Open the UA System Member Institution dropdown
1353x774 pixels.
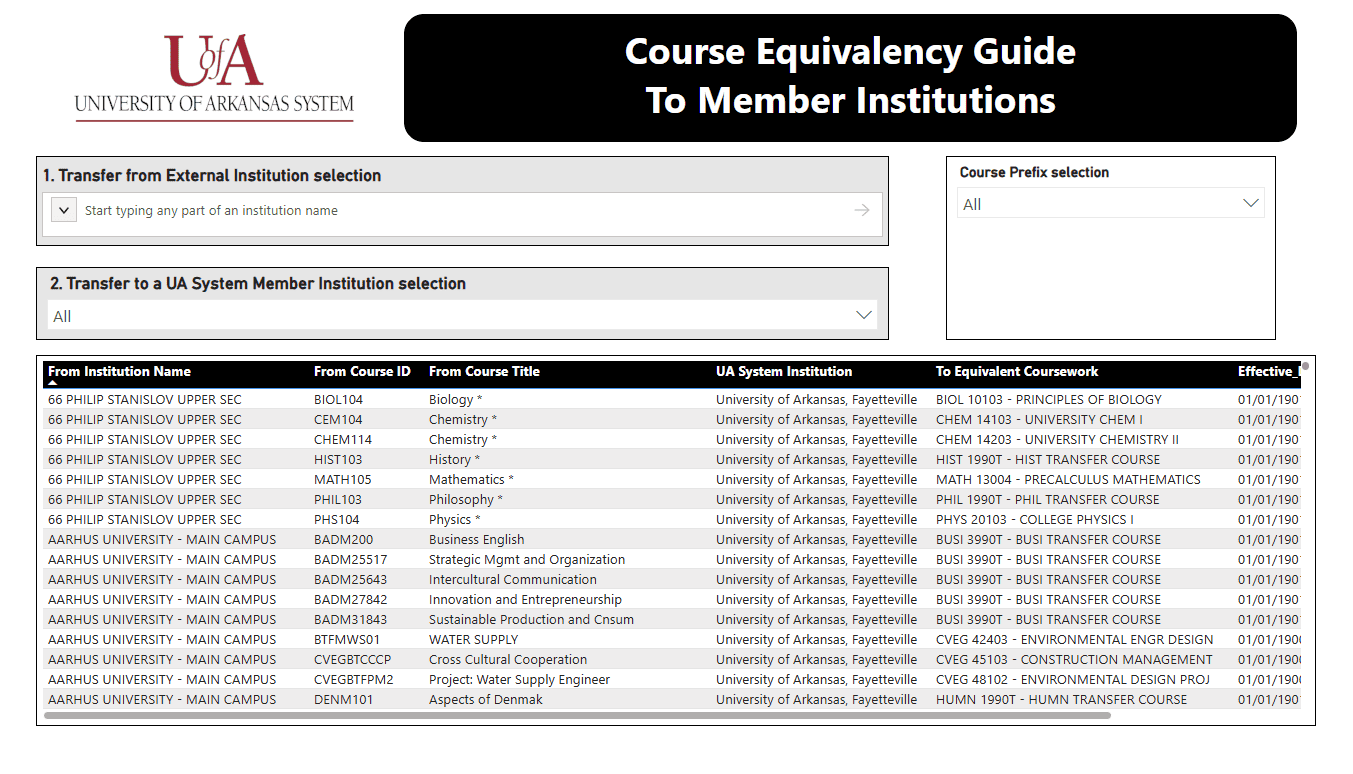[x=462, y=316]
